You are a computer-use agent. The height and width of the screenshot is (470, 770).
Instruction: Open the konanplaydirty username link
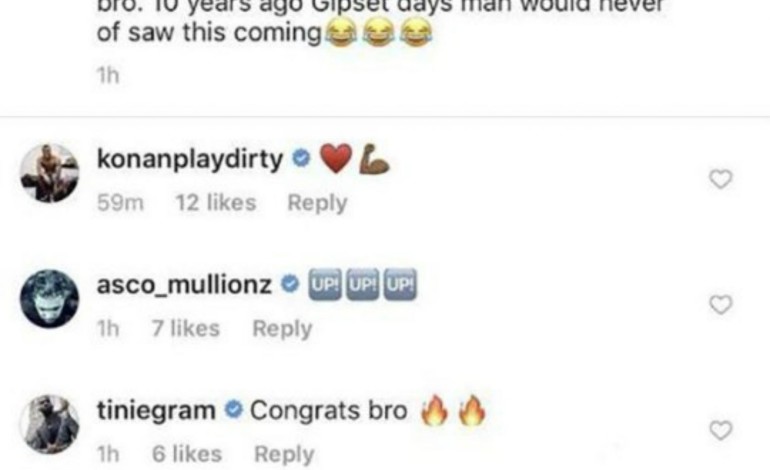click(190, 160)
